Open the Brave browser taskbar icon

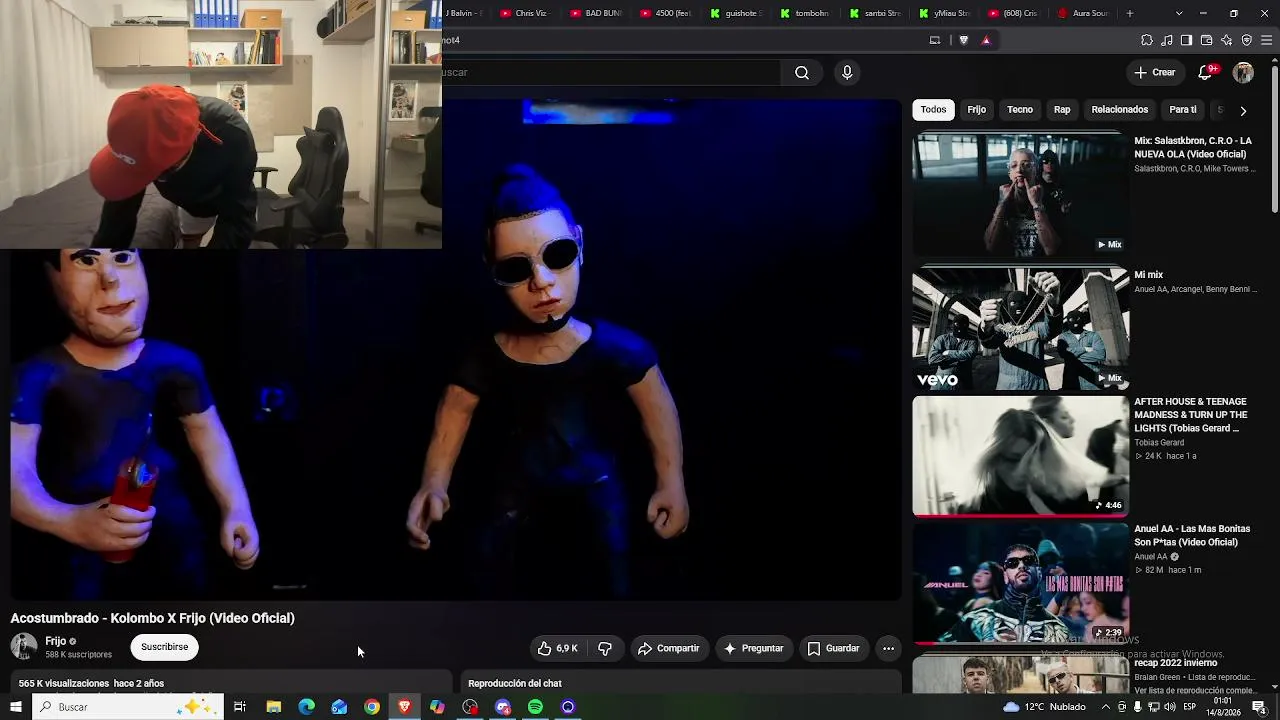point(404,707)
